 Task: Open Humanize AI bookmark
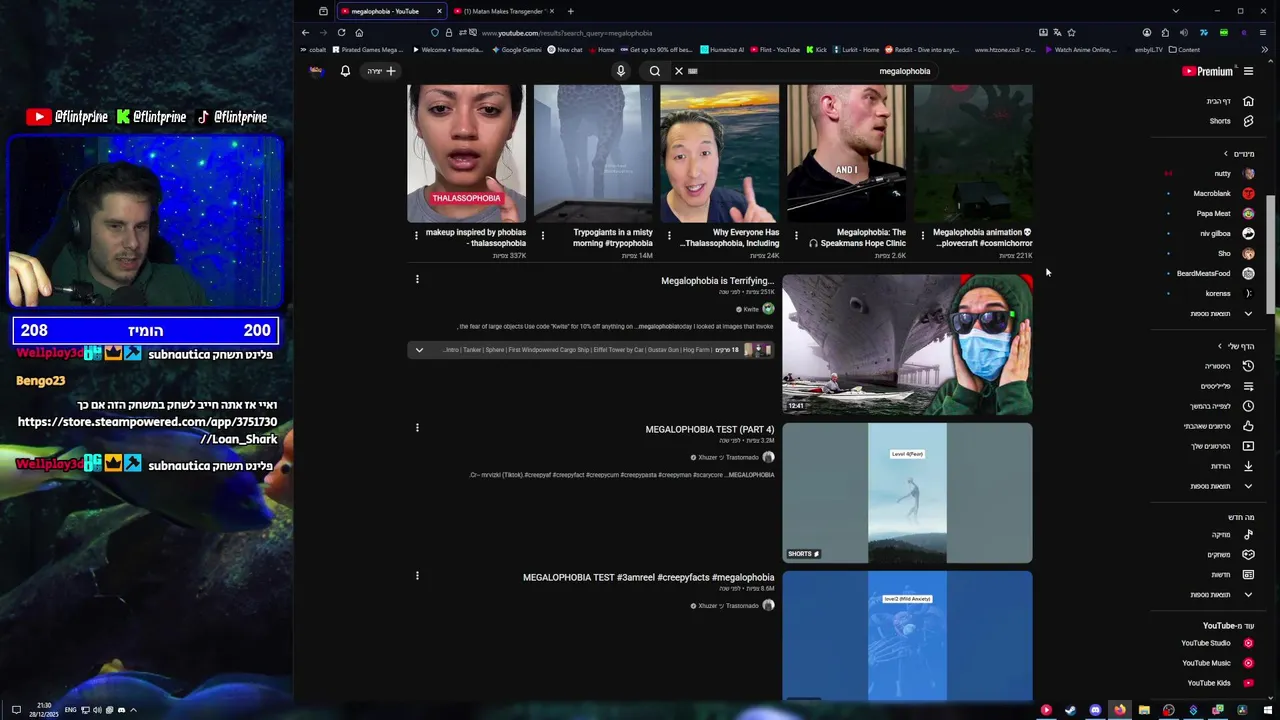[x=722, y=49]
